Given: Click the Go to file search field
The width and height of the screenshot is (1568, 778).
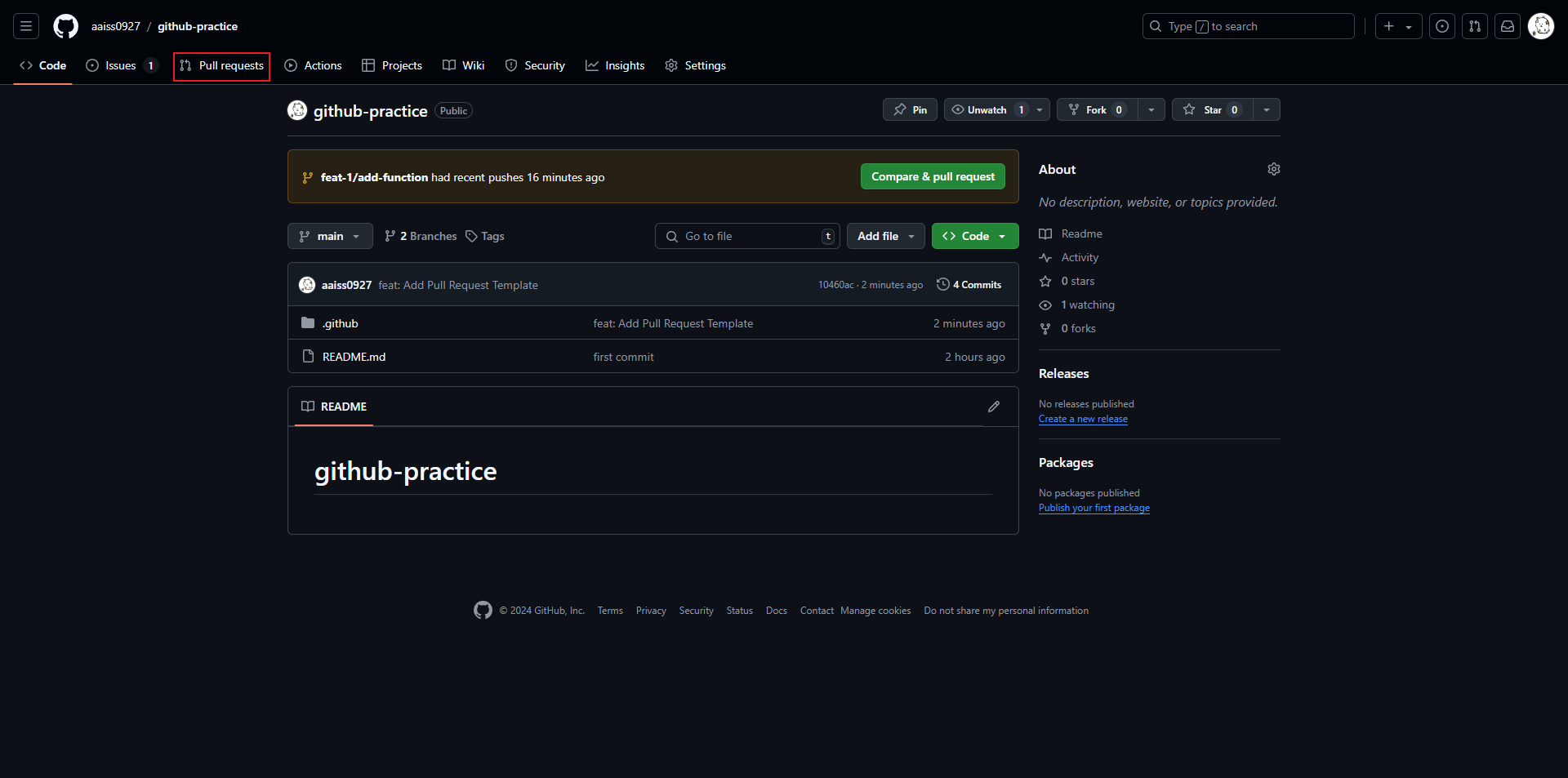Looking at the screenshot, I should coord(747,236).
